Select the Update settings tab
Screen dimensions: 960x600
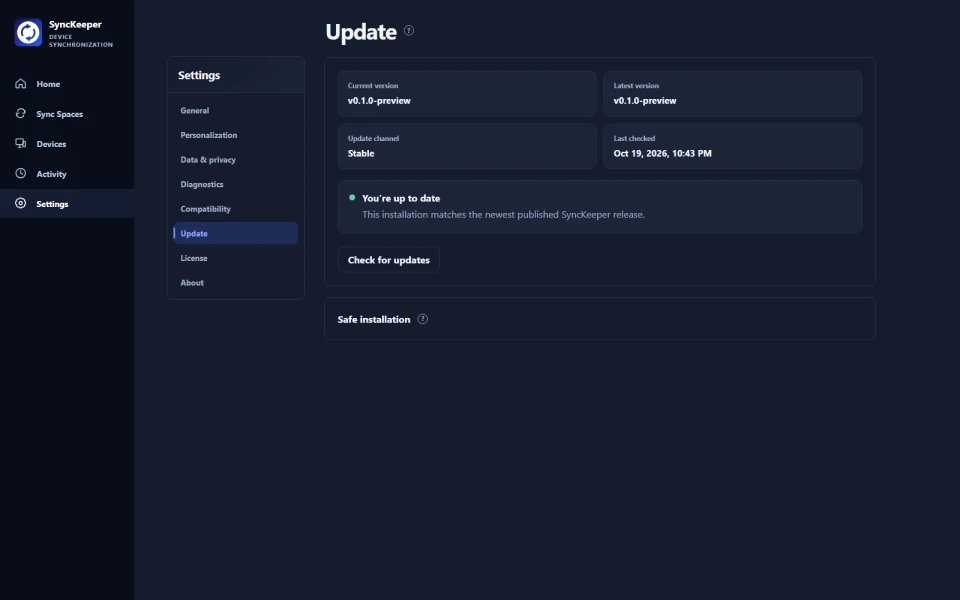(236, 233)
